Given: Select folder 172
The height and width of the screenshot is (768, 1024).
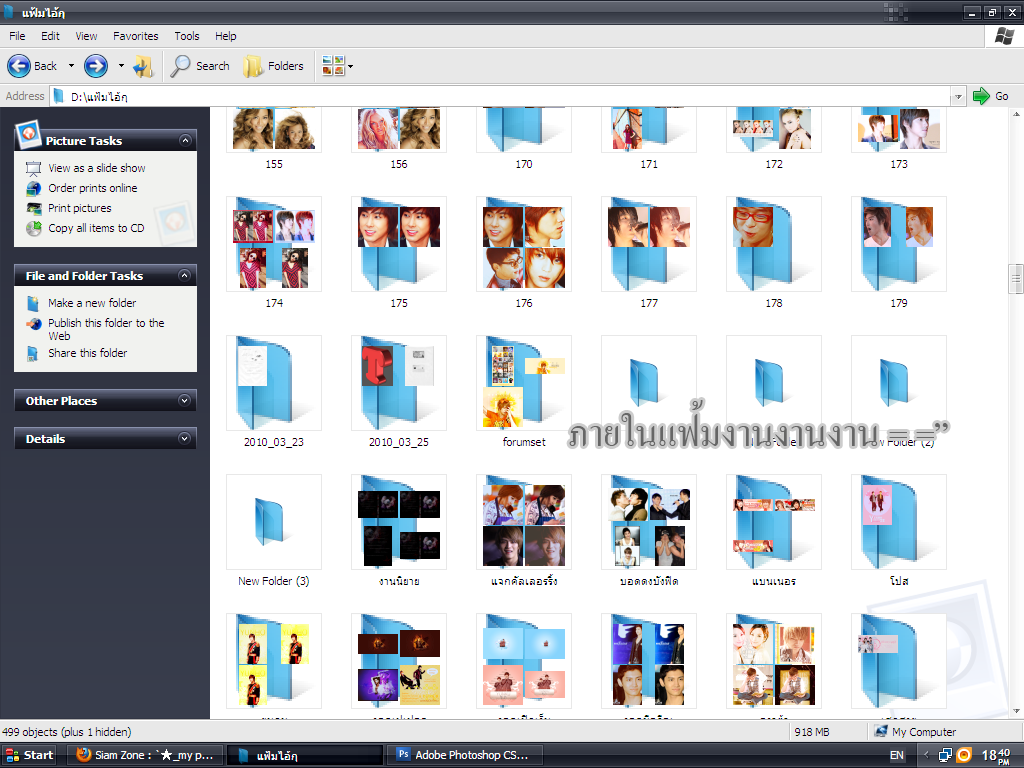Looking at the screenshot, I should coord(774,137).
